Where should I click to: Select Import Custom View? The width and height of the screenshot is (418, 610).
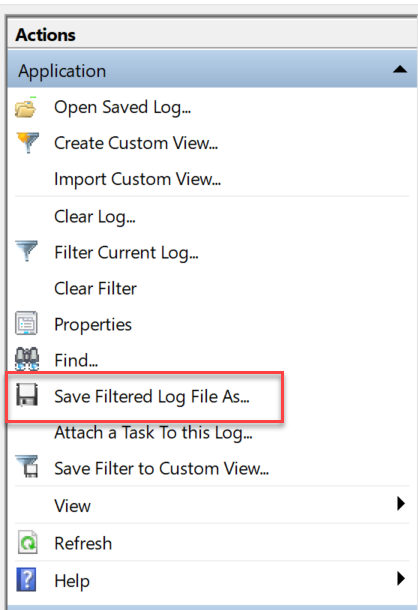pos(137,180)
